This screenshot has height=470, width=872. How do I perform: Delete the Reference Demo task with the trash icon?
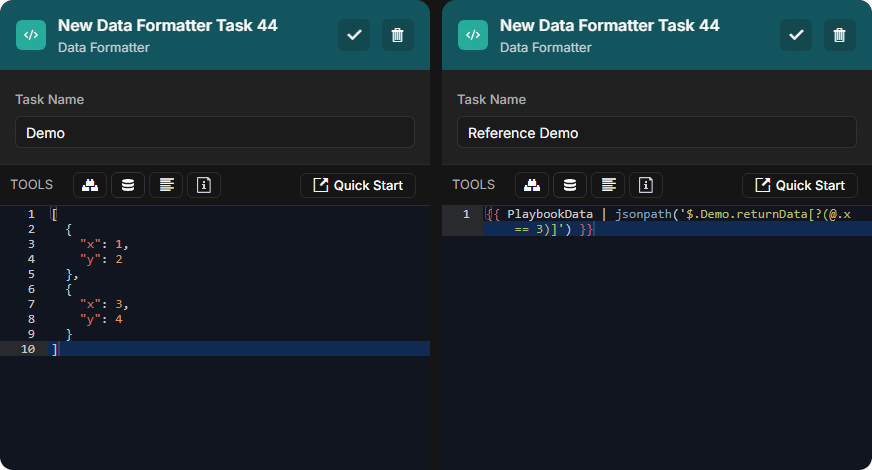pos(840,35)
